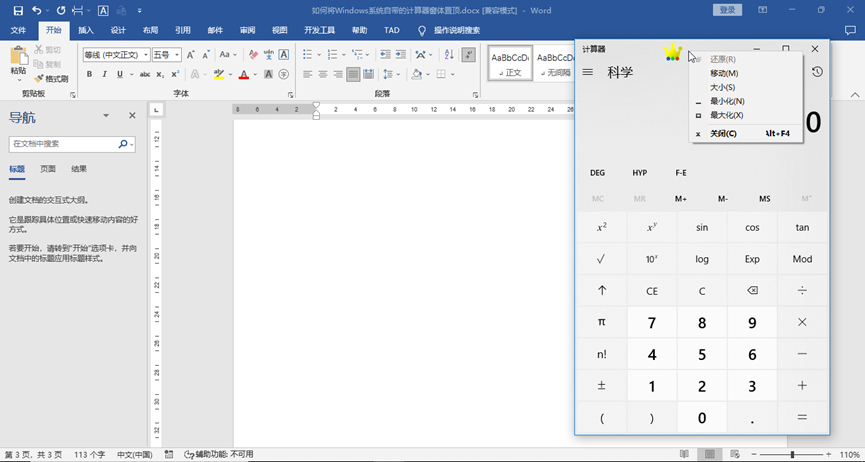The height and width of the screenshot is (462, 865).
Task: Open the Calculator hamburger navigation menu
Action: [588, 72]
